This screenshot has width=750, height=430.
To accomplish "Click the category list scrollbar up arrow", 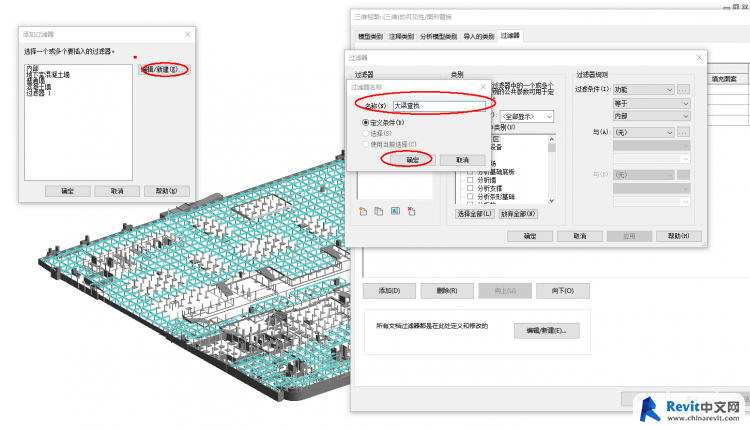I will click(x=551, y=139).
